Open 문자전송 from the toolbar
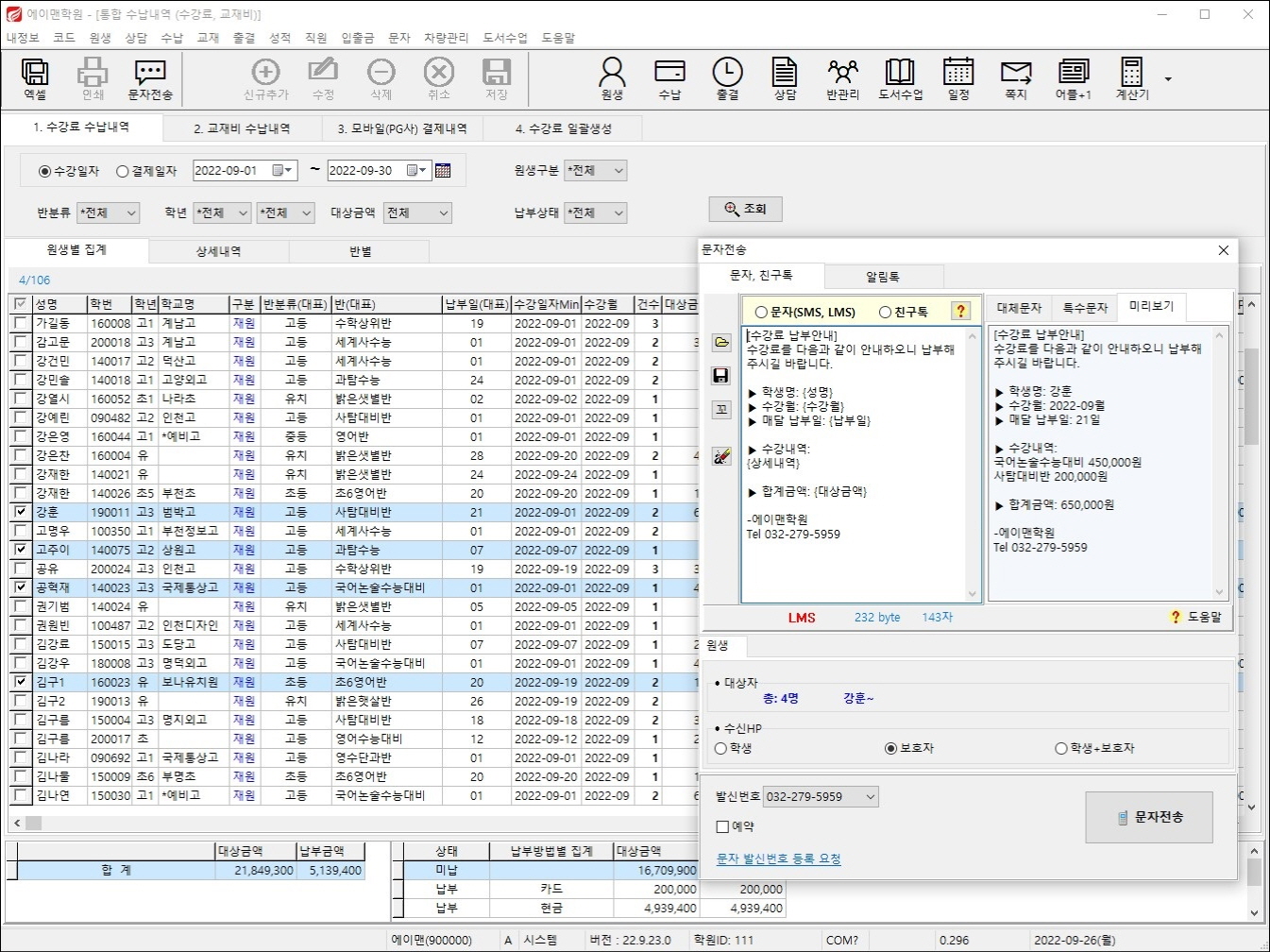Viewport: 1270px width, 952px height. tap(150, 78)
